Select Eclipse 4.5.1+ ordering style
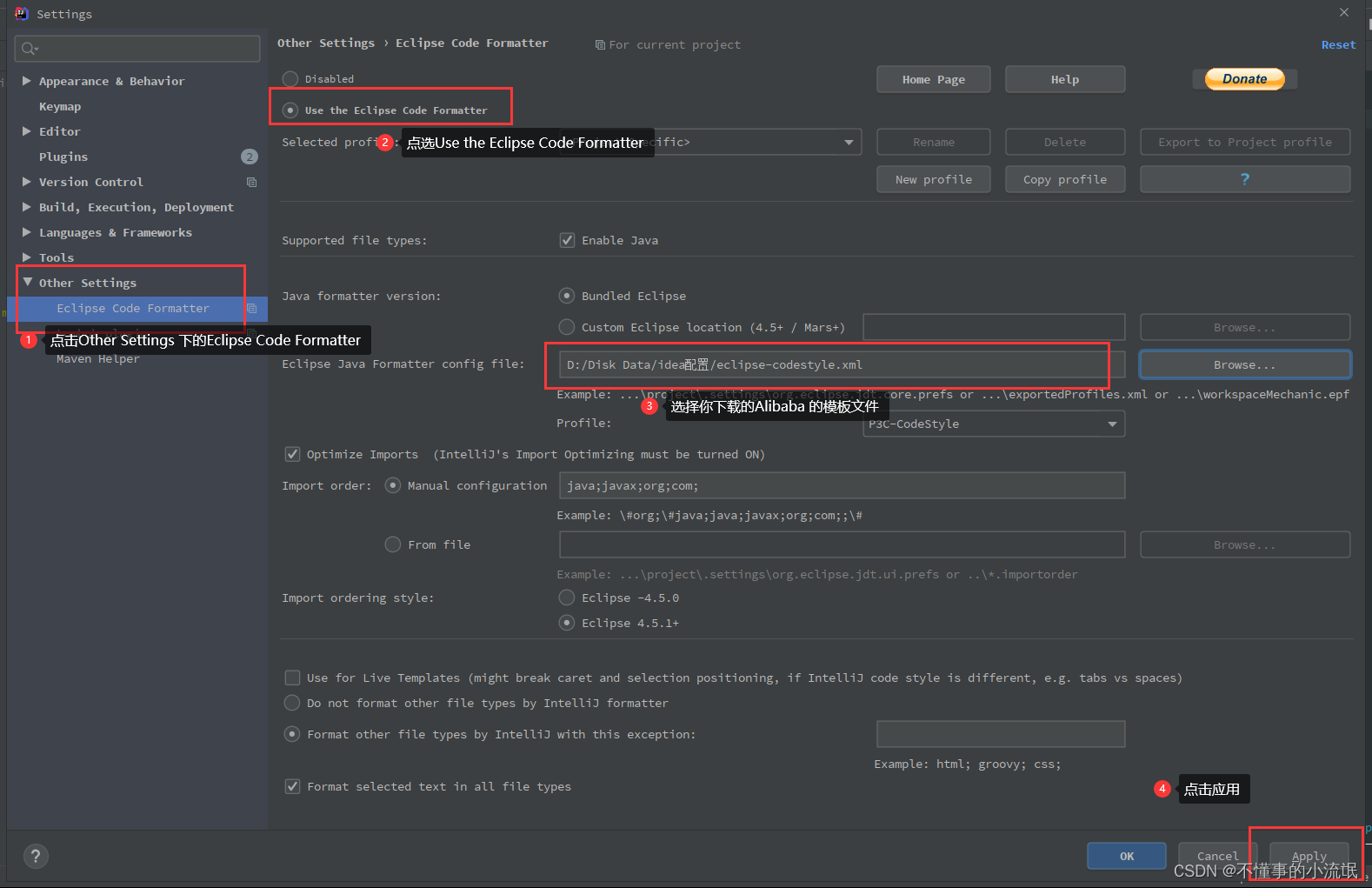 tap(567, 623)
